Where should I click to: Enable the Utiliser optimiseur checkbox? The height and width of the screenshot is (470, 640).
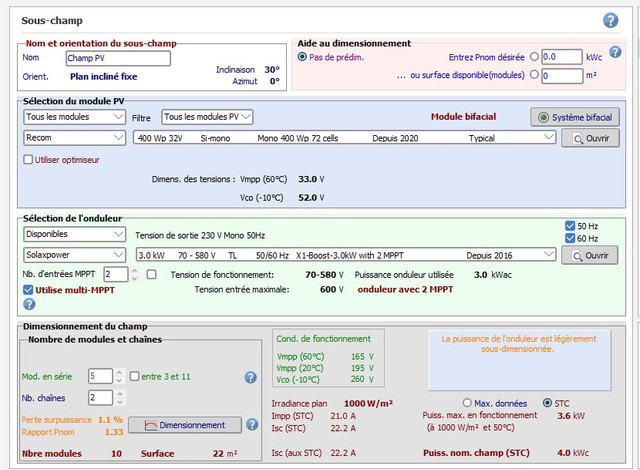coord(28,159)
